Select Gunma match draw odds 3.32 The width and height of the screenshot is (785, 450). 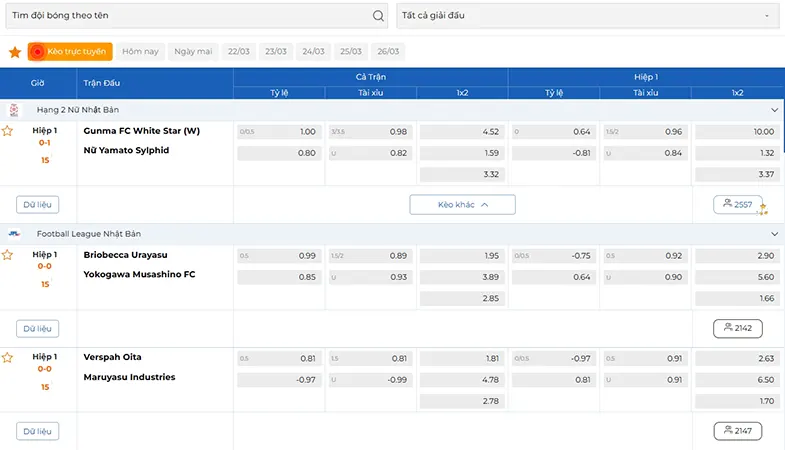(462, 174)
